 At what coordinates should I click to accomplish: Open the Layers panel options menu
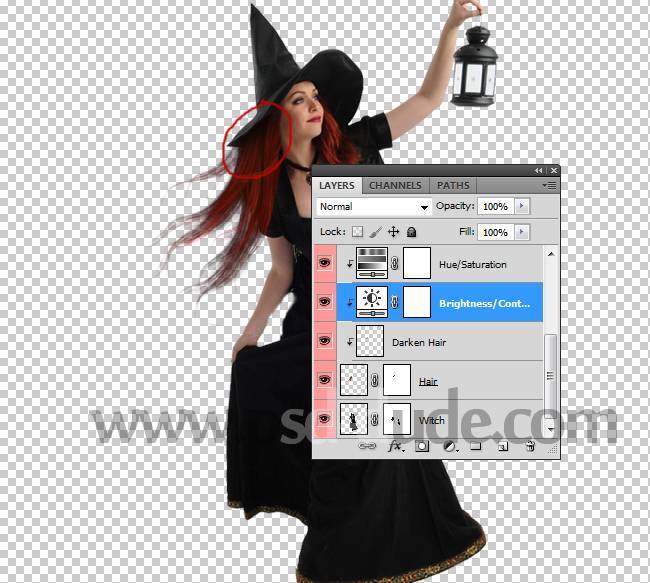[x=548, y=185]
